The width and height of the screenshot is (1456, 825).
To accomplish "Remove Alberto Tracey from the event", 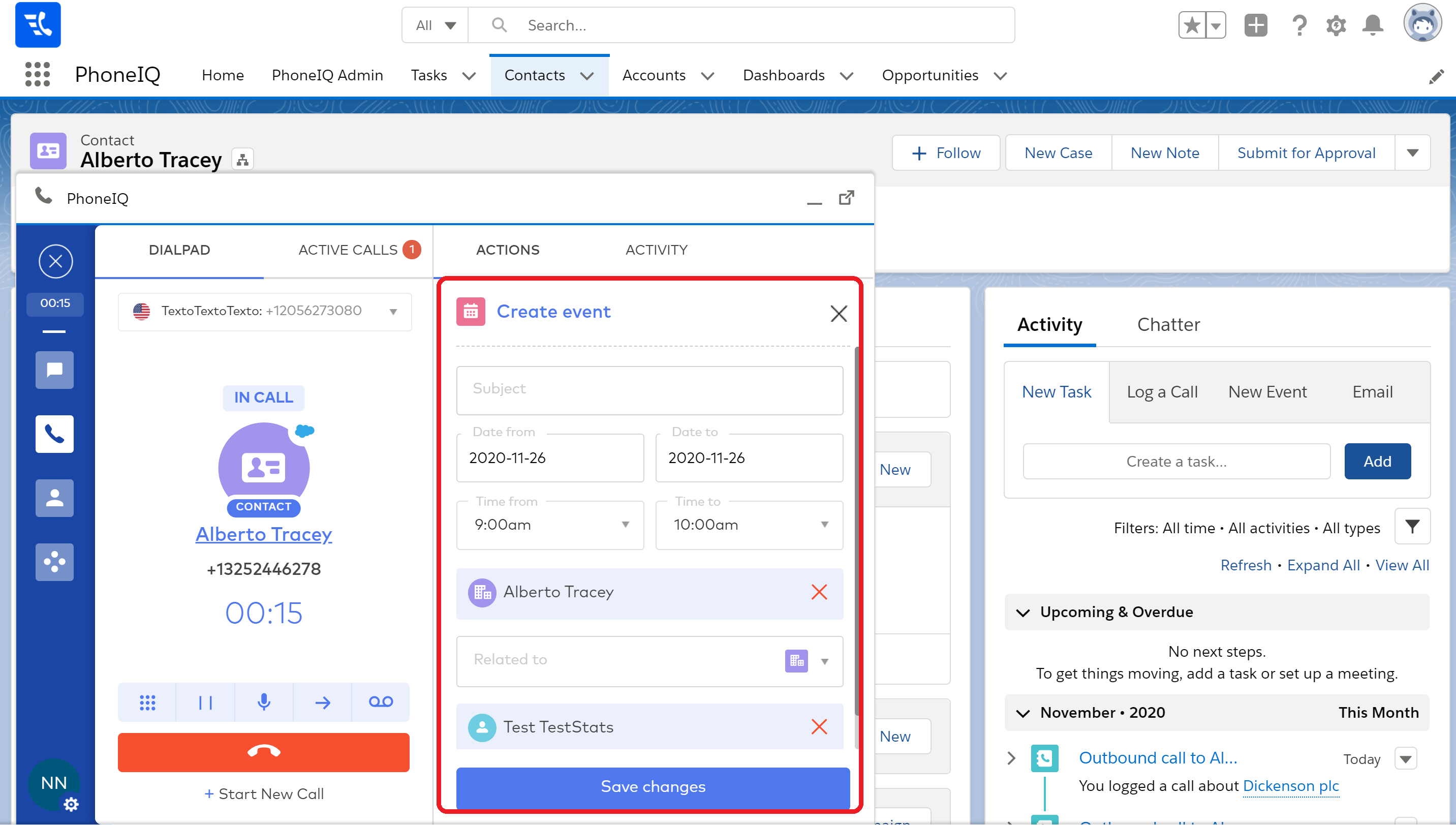I will coord(819,592).
